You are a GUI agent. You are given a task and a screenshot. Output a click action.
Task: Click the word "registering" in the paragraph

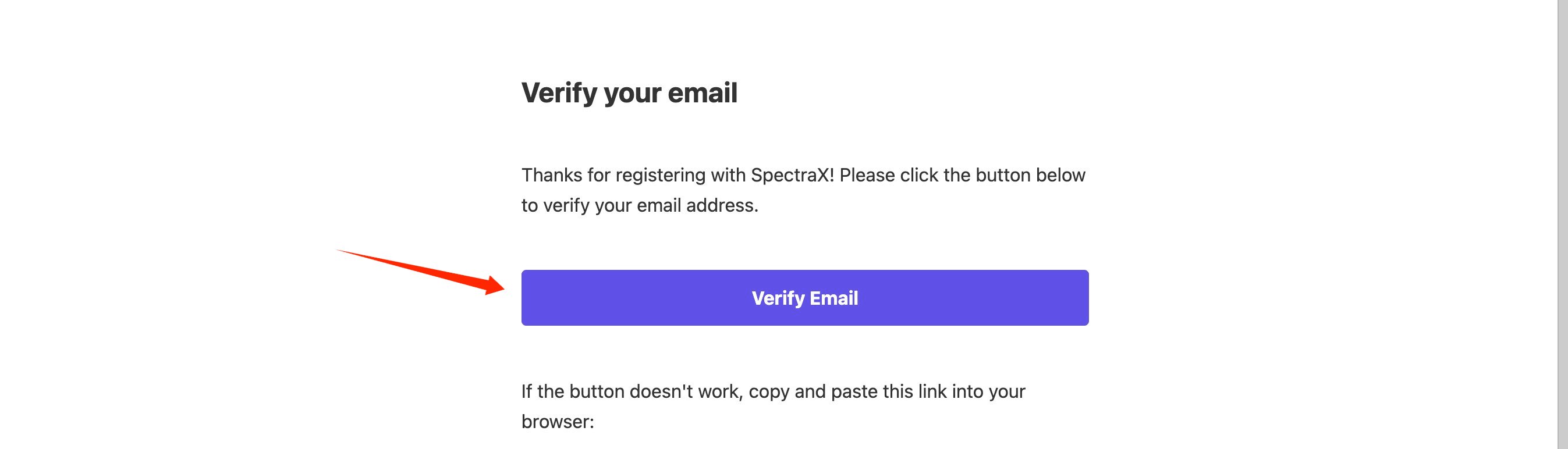(x=660, y=175)
